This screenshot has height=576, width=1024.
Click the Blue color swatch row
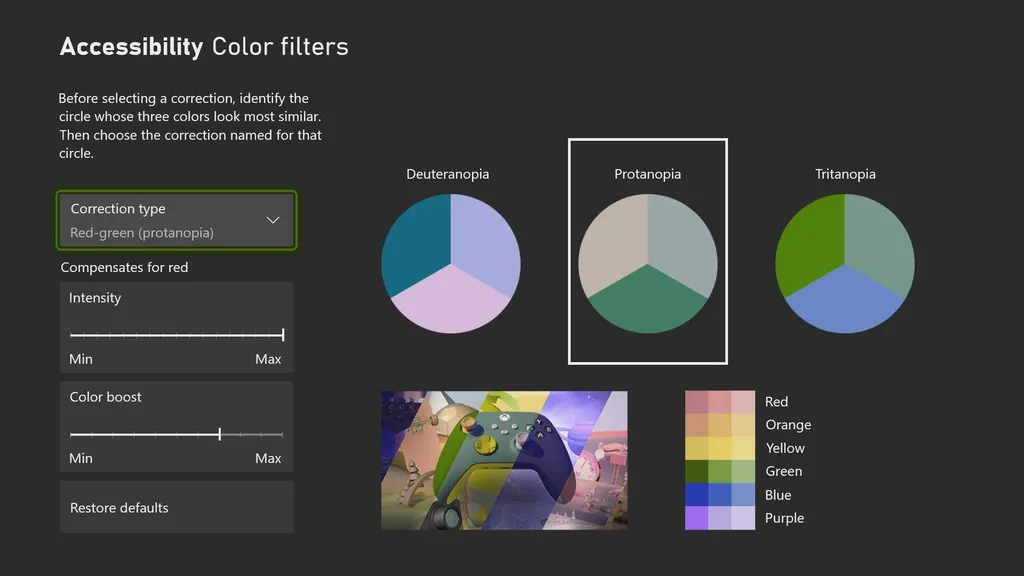pyautogui.click(x=720, y=495)
